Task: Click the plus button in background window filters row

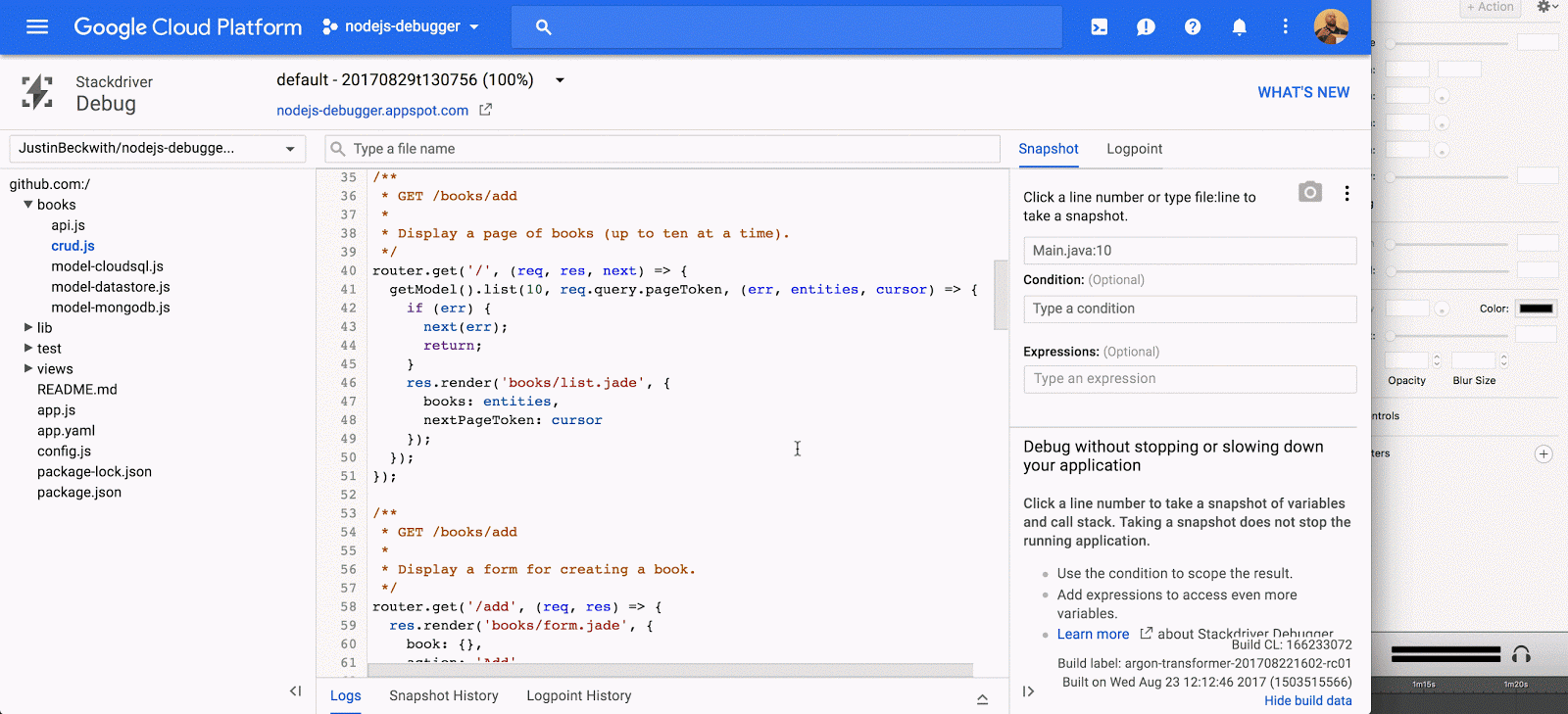Action: coord(1543,454)
